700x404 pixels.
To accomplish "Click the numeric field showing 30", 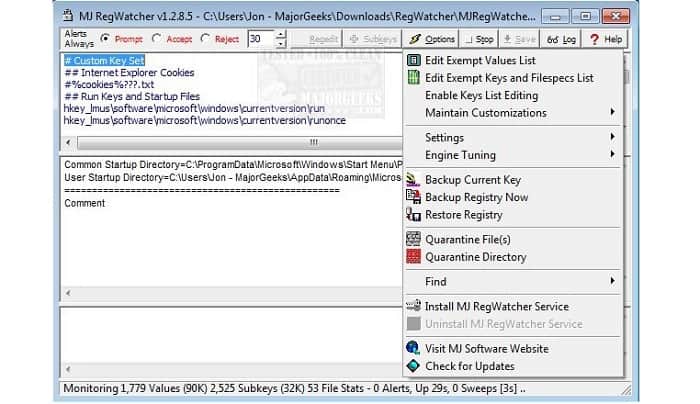I will 262,39.
